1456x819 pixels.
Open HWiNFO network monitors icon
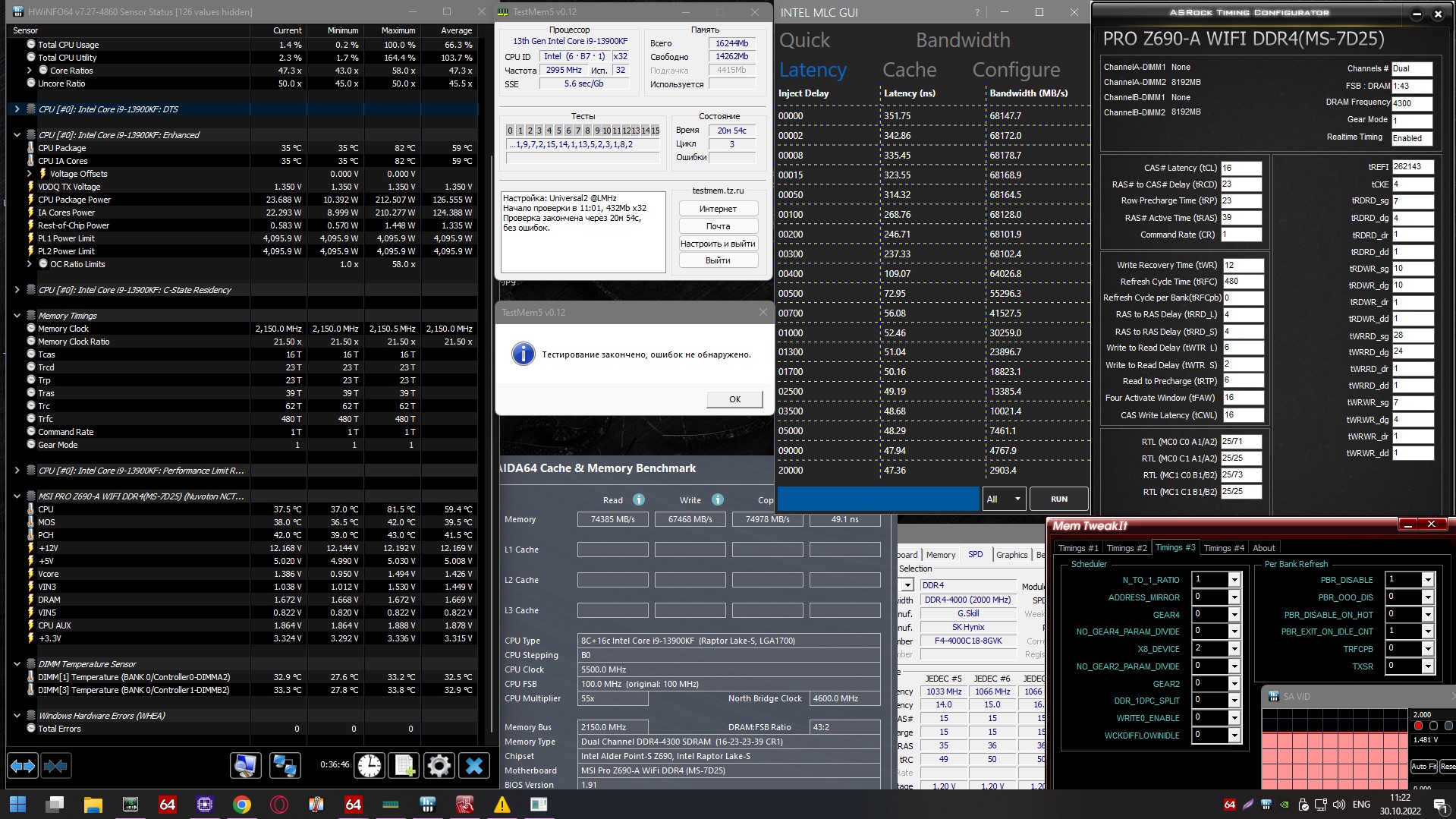[285, 766]
